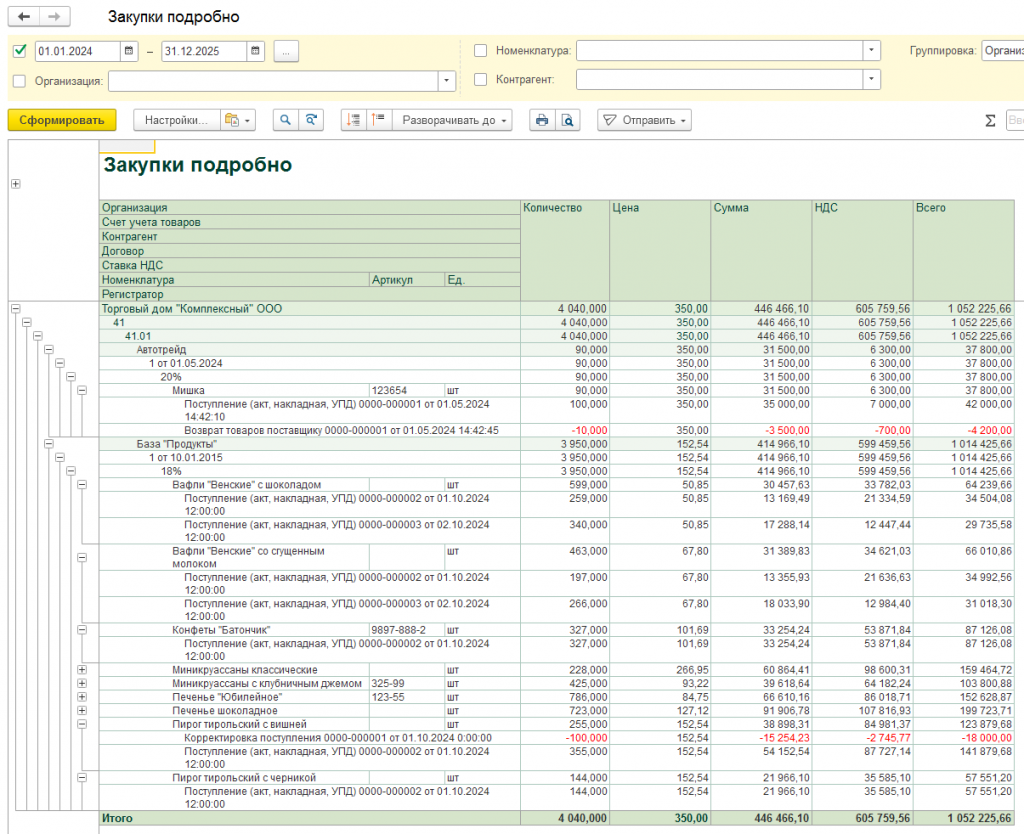The image size is (1024, 834).
Task: Select the Всего column header
Action: tap(964, 251)
